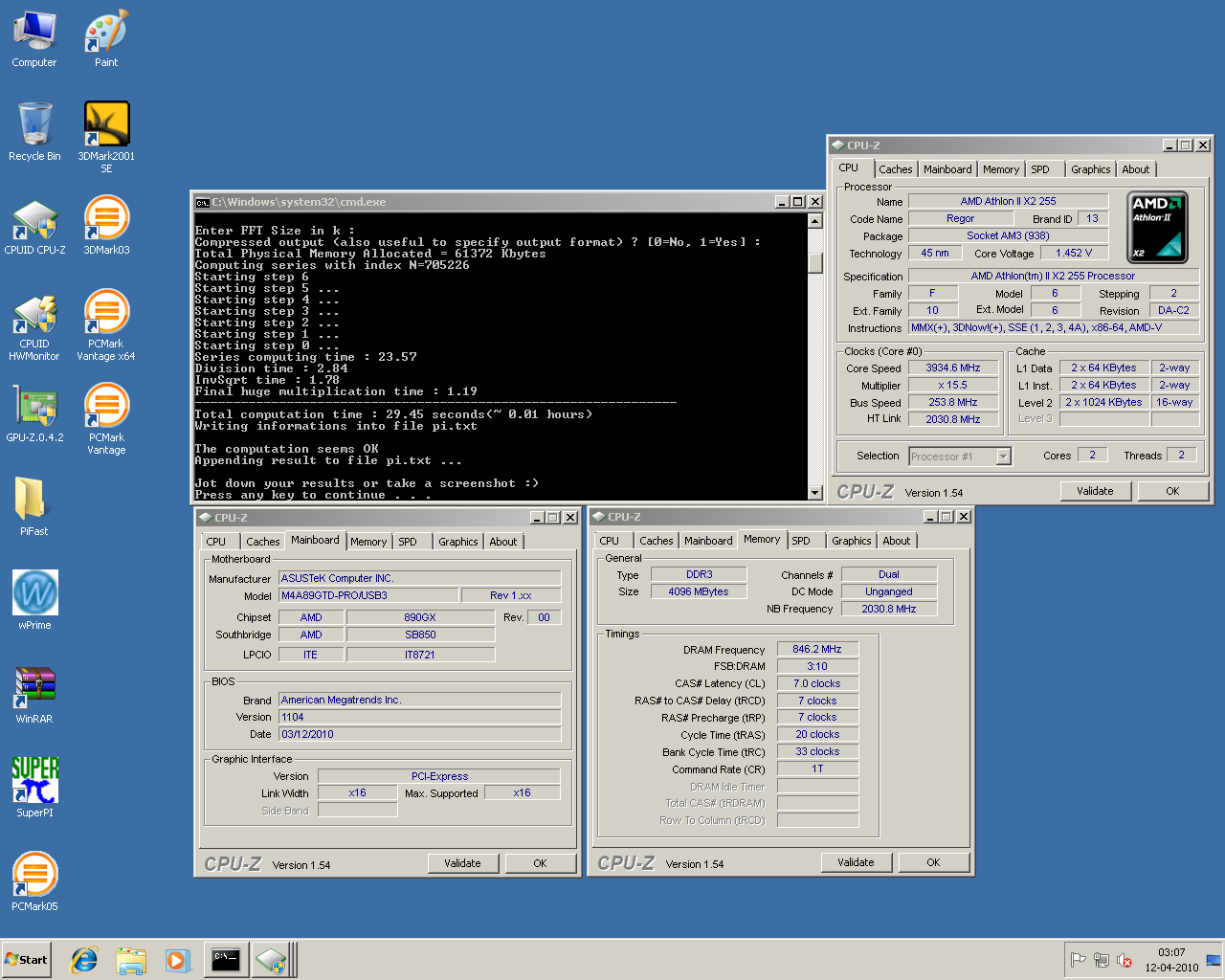
Task: Open Windows Explorer from the taskbar
Action: point(131,960)
